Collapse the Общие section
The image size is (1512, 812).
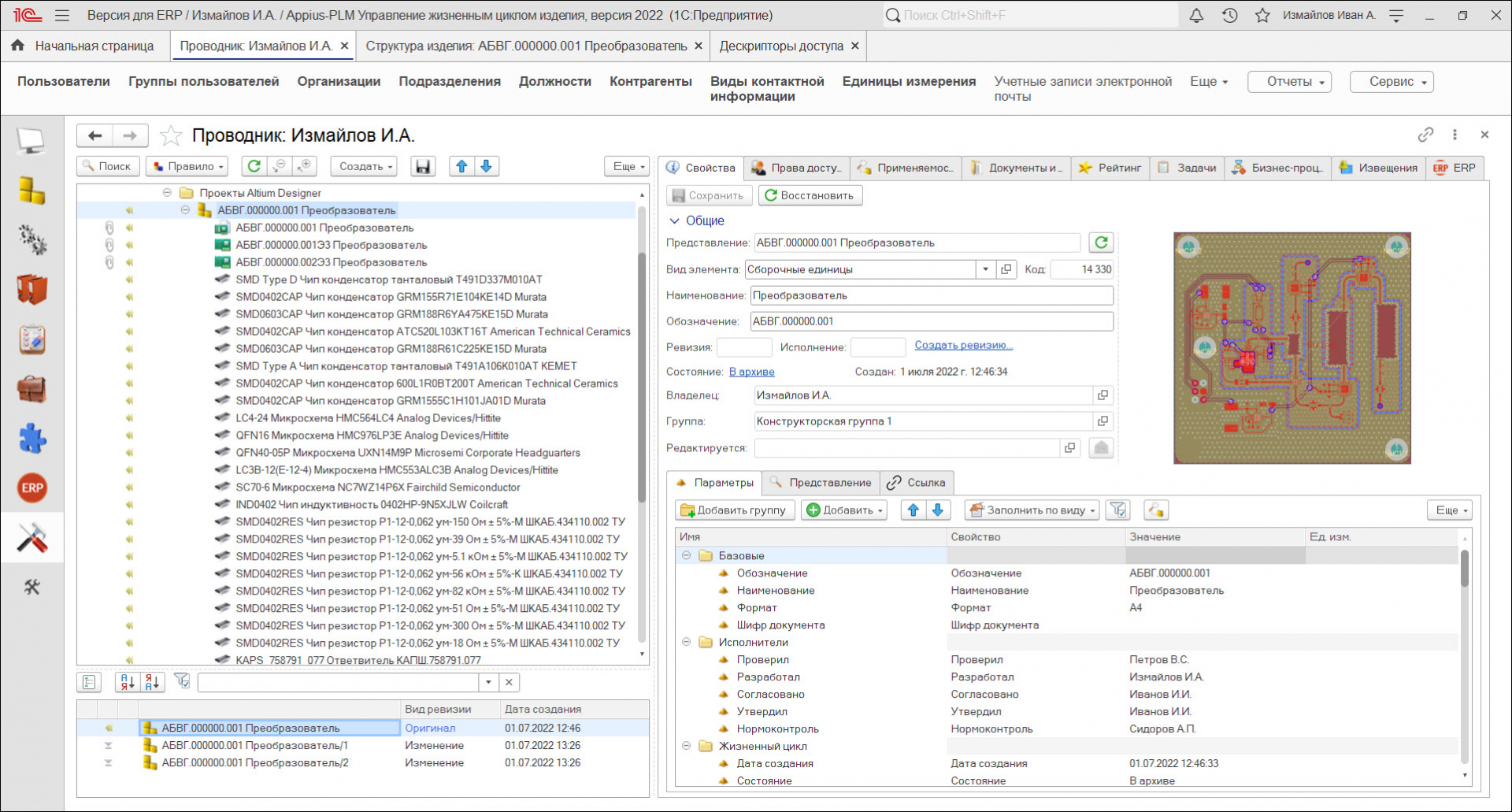point(674,221)
